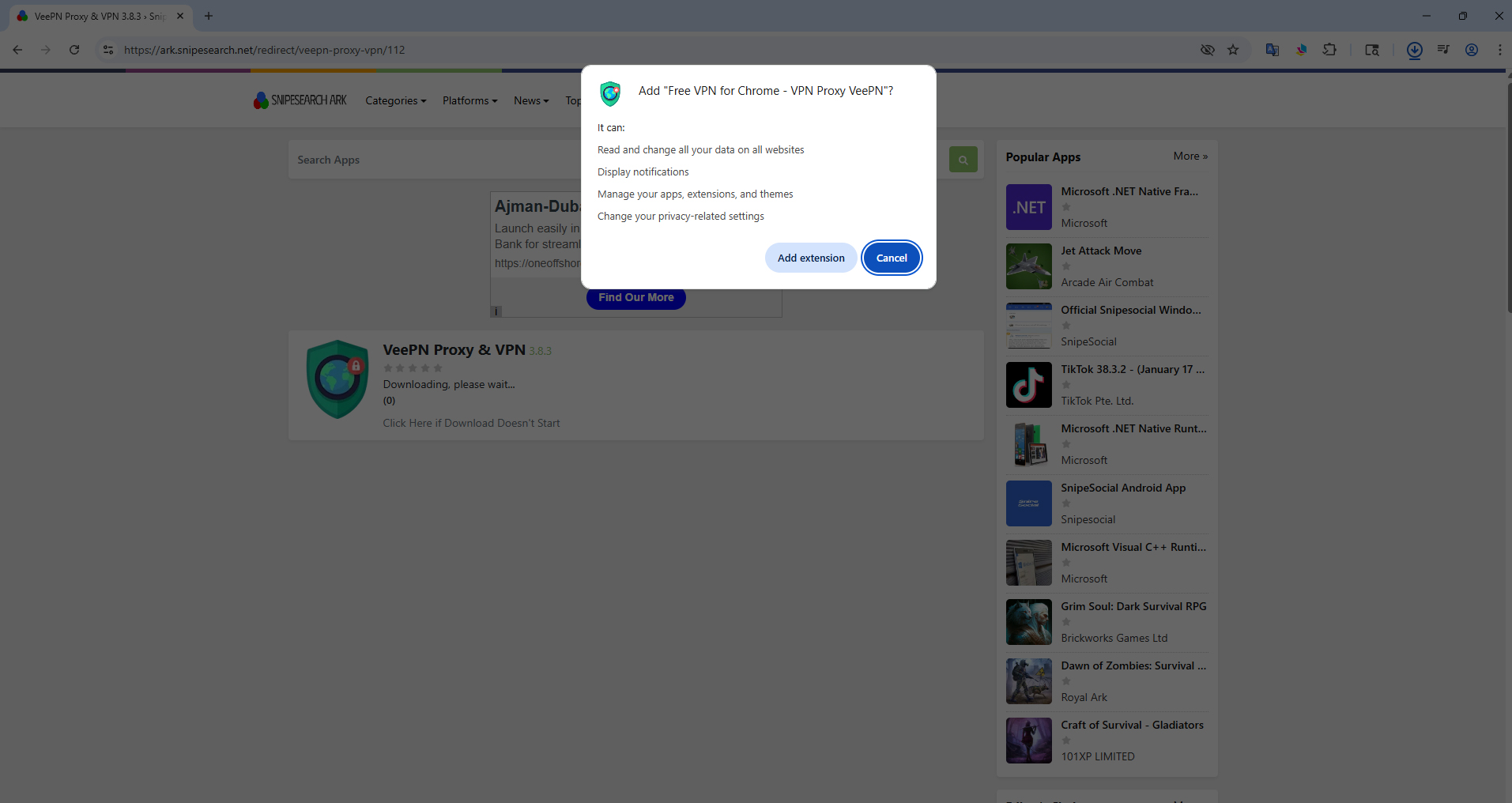Select 'Arcade Air Combat' text
The width and height of the screenshot is (1512, 803).
pyautogui.click(x=1107, y=282)
